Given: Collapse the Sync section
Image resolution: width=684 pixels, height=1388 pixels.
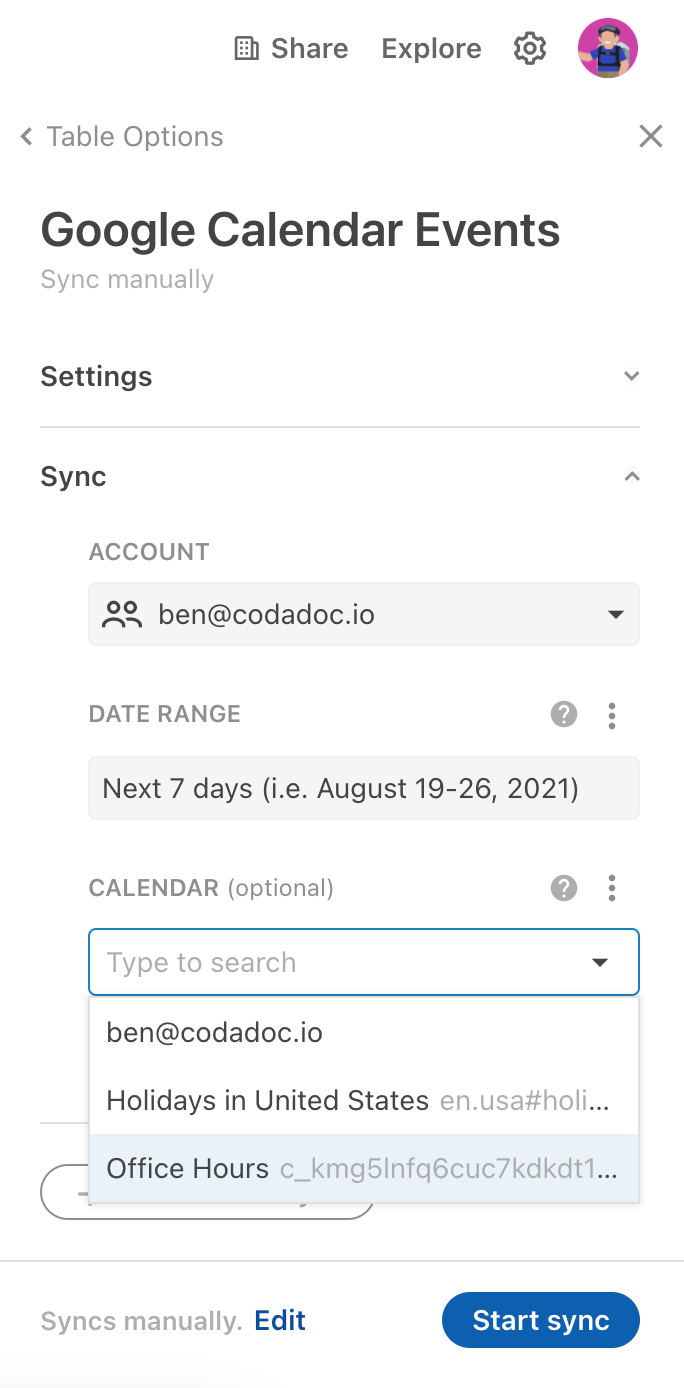Looking at the screenshot, I should coord(631,476).
